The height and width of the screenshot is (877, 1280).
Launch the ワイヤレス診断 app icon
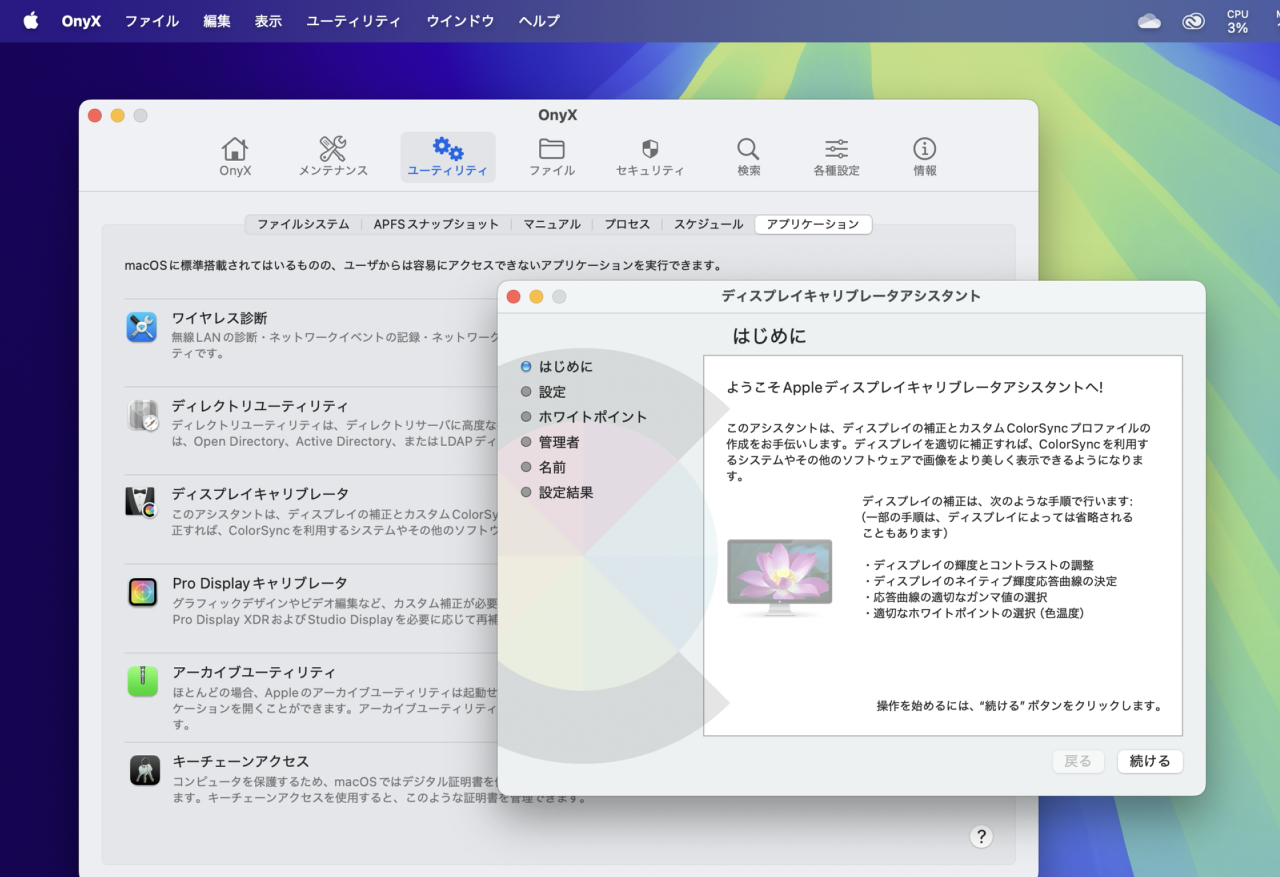pos(142,327)
